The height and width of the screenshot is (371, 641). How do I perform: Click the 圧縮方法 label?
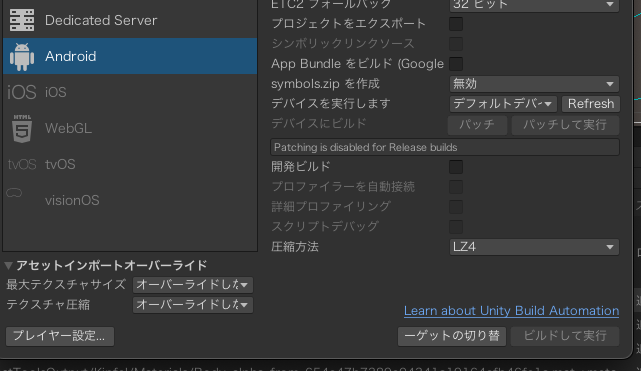(295, 247)
